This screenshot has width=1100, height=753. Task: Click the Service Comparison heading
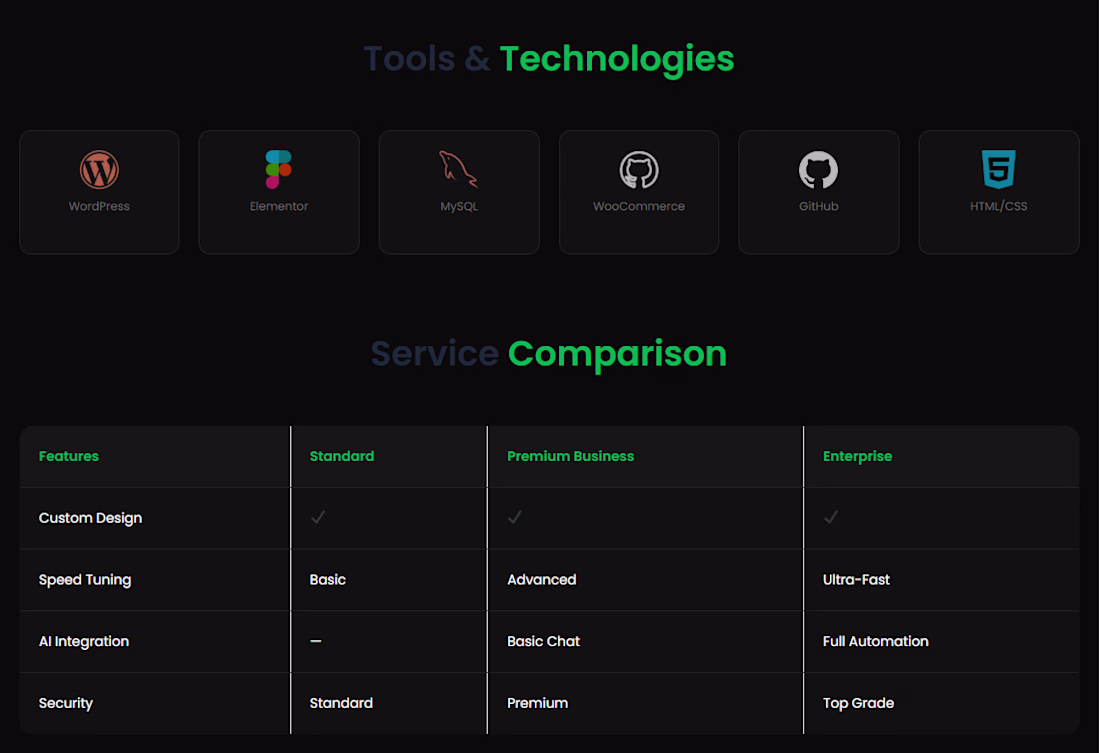coord(549,354)
